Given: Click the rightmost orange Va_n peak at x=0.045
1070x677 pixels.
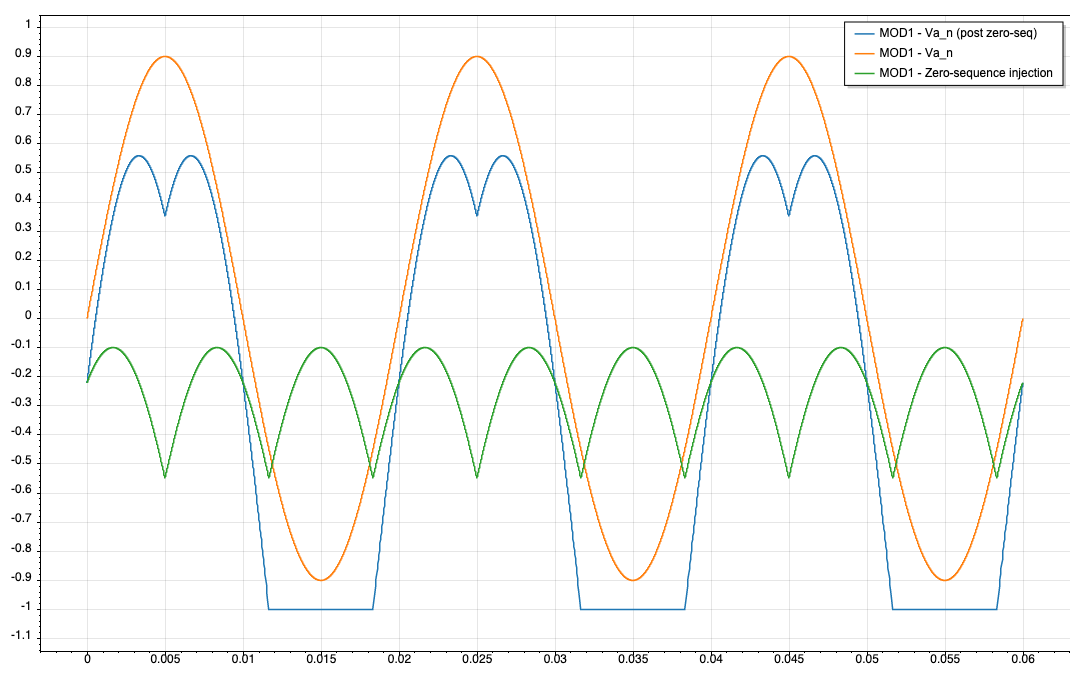Looking at the screenshot, I should (x=789, y=57).
